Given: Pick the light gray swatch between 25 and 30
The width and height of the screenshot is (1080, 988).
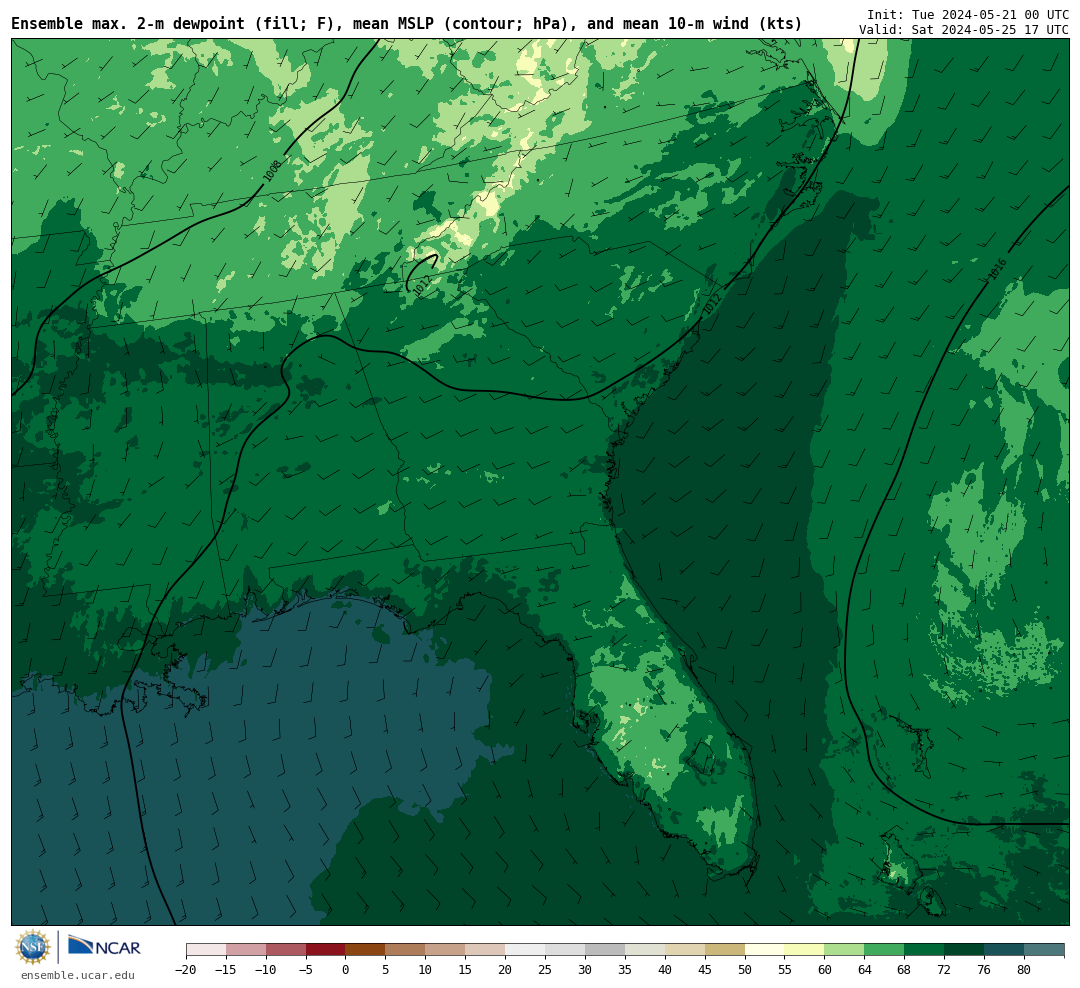Looking at the screenshot, I should [565, 950].
